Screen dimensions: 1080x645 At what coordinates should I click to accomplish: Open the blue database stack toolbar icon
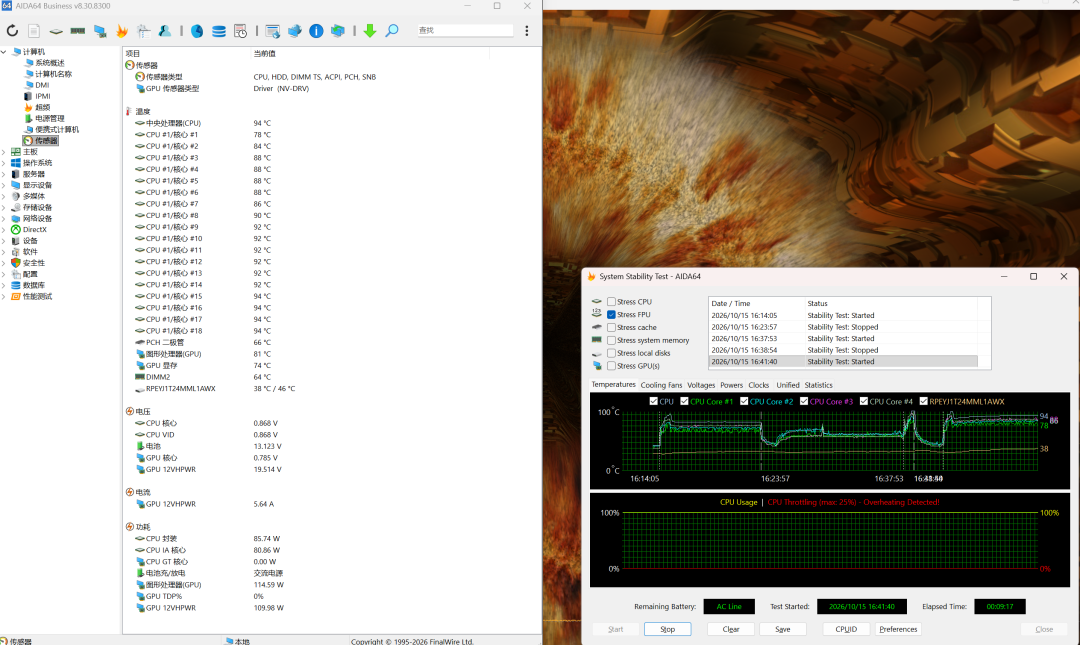(x=219, y=30)
